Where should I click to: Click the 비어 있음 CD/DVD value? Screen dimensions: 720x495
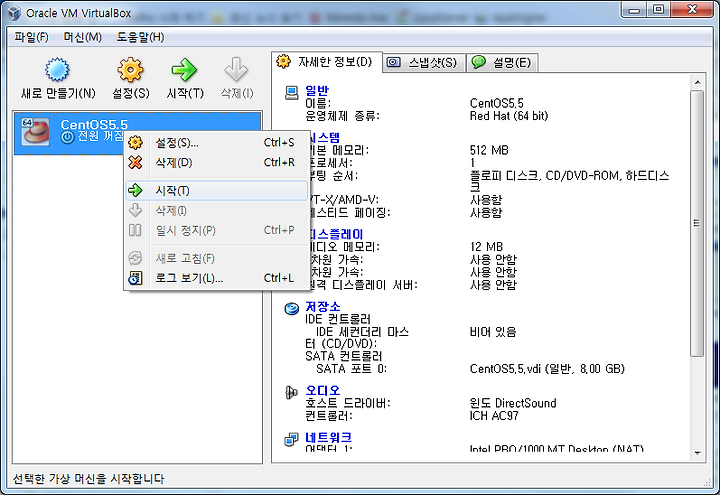click(x=493, y=332)
